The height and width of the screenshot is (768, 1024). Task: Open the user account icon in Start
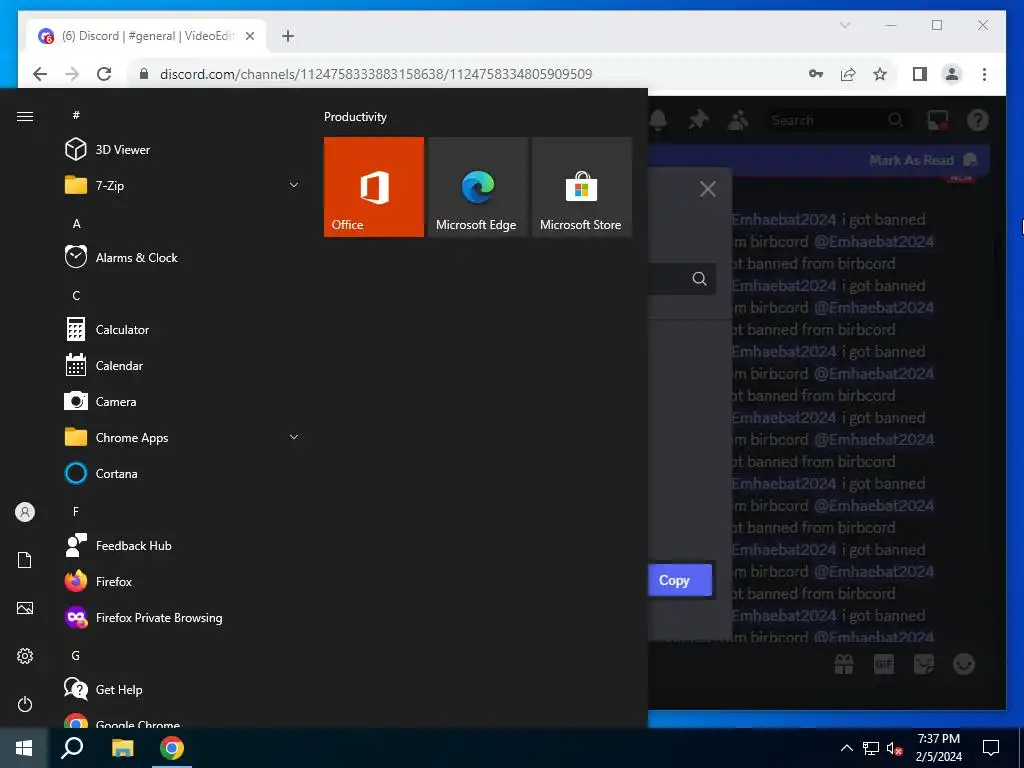[25, 512]
